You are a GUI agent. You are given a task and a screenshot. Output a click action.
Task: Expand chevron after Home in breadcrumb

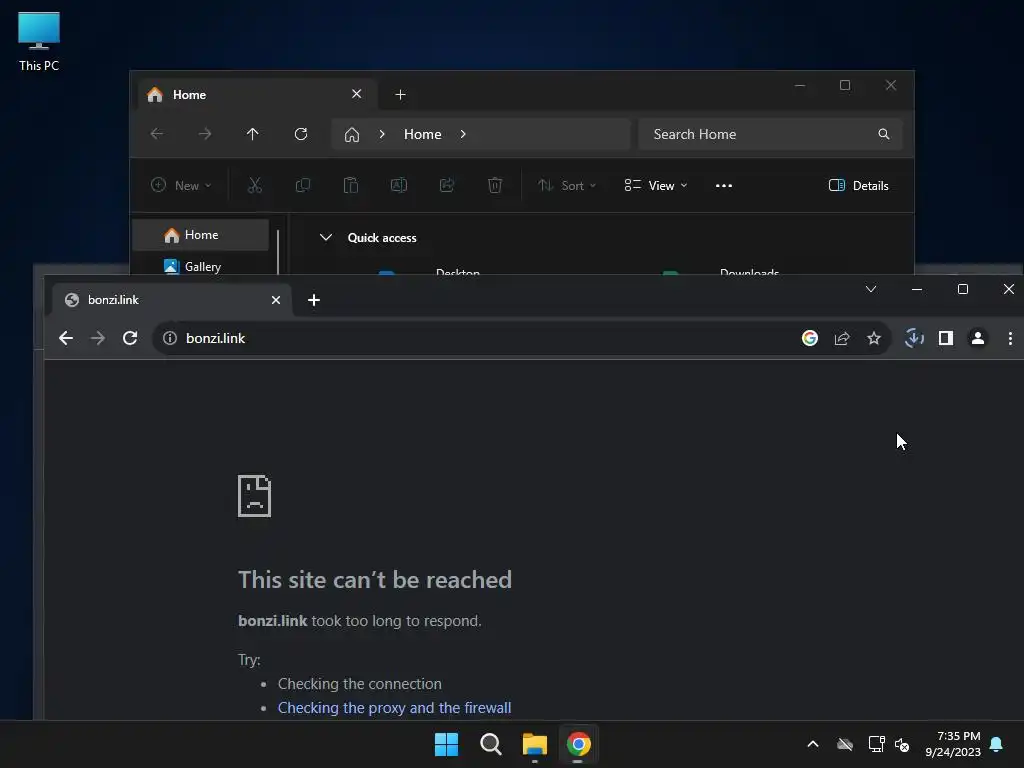463,134
